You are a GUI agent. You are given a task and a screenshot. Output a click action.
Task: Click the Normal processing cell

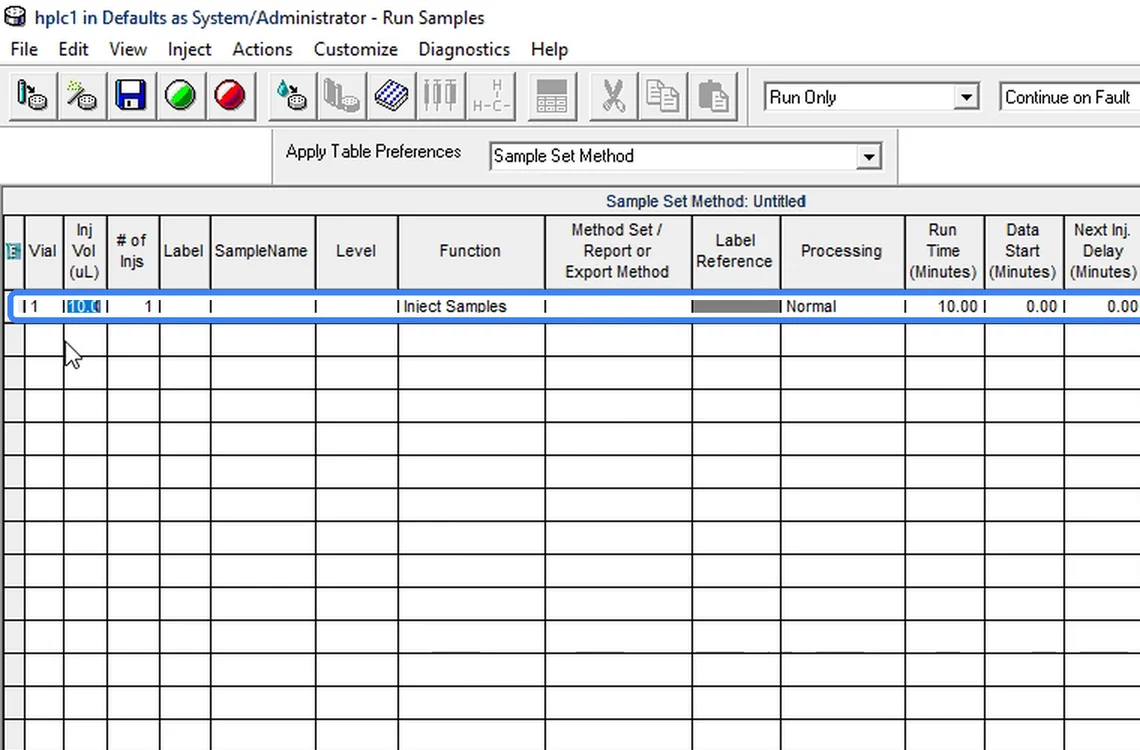click(843, 307)
